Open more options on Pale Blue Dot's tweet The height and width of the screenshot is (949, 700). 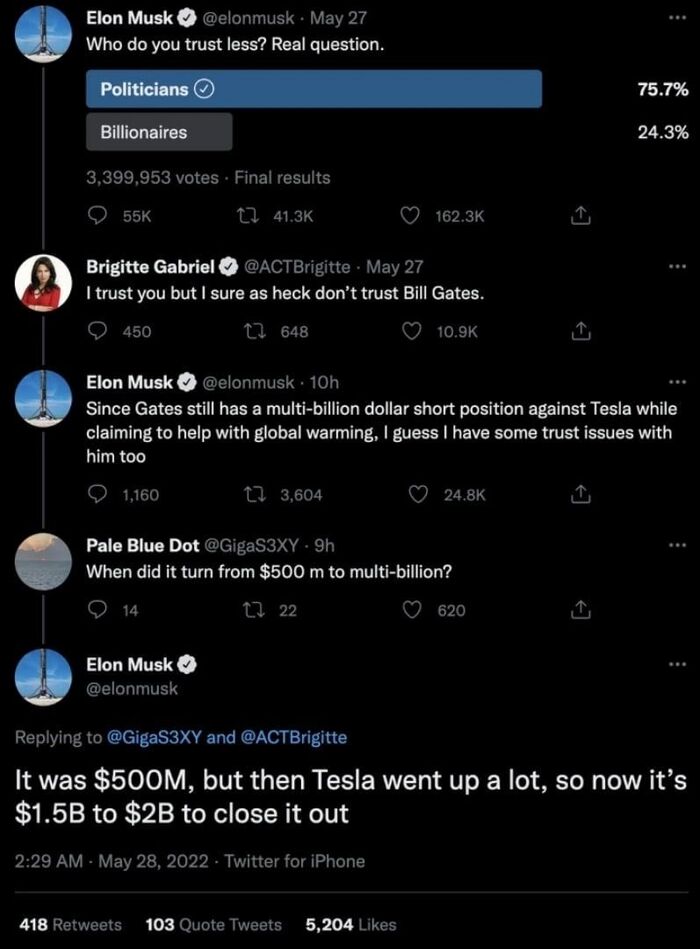679,545
